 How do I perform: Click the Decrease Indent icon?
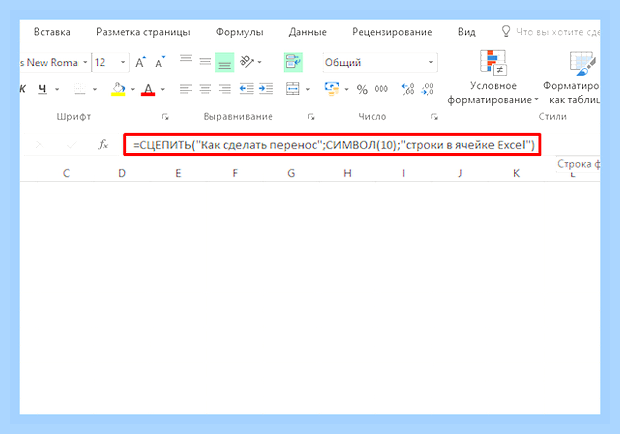[246, 89]
